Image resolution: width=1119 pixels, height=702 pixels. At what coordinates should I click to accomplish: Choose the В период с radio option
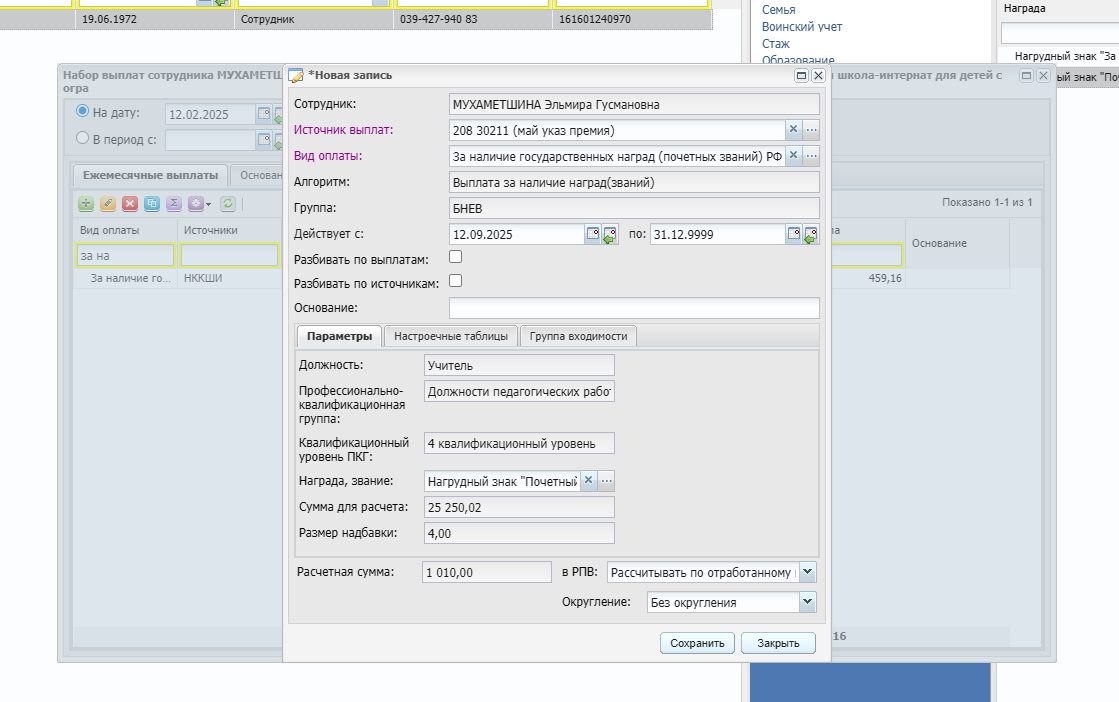(x=83, y=138)
